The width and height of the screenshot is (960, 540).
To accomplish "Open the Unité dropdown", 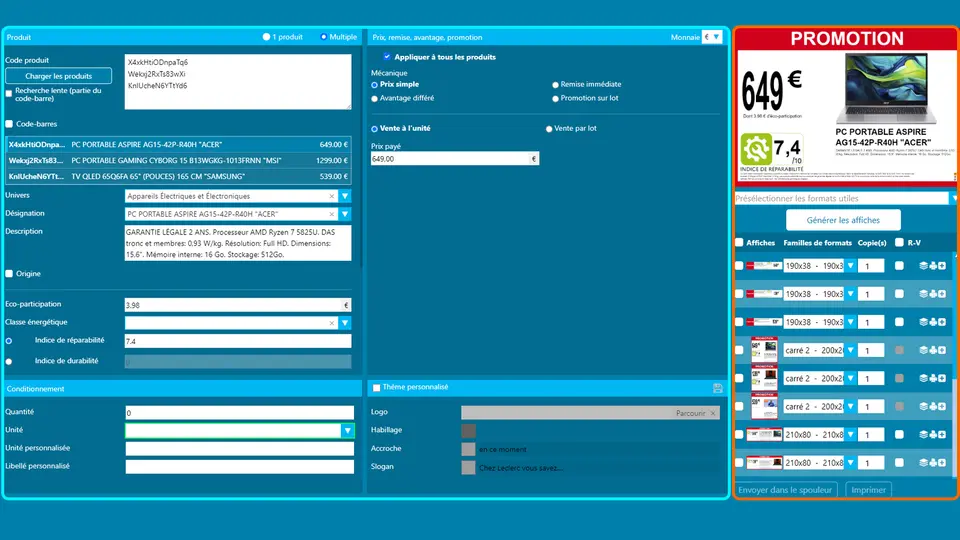I will pos(347,431).
